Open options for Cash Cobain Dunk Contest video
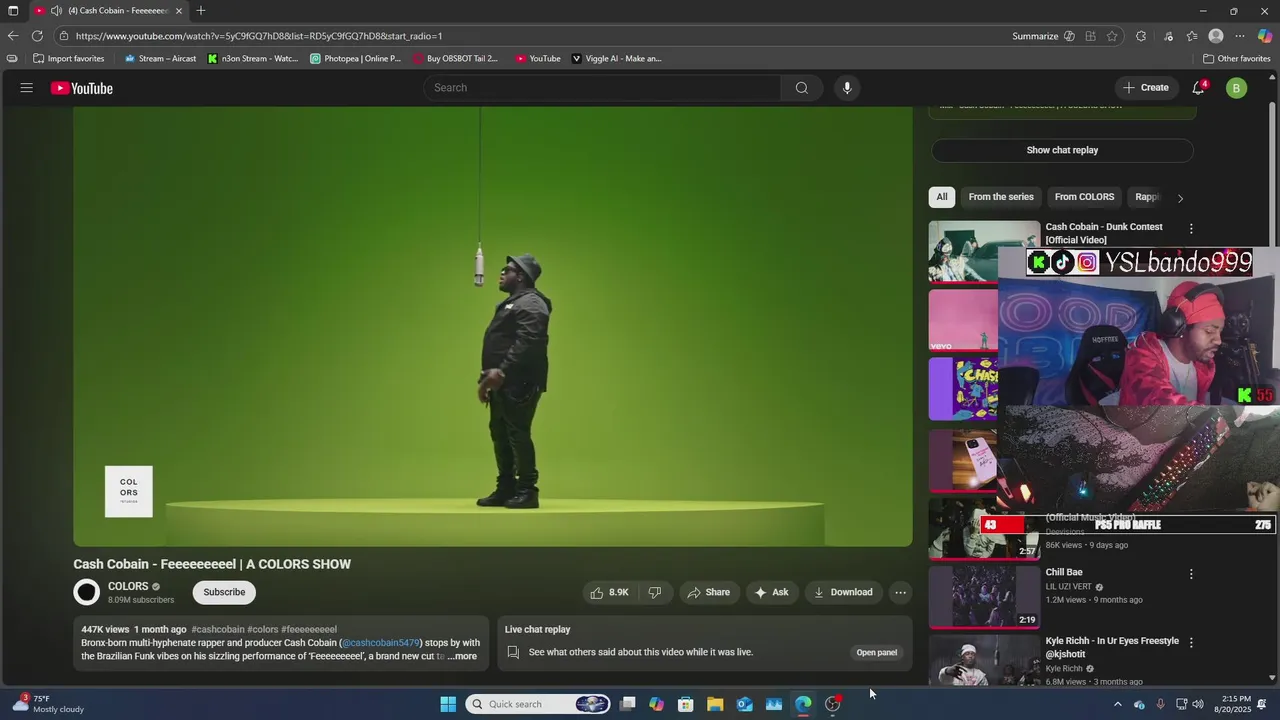 coord(1190,229)
